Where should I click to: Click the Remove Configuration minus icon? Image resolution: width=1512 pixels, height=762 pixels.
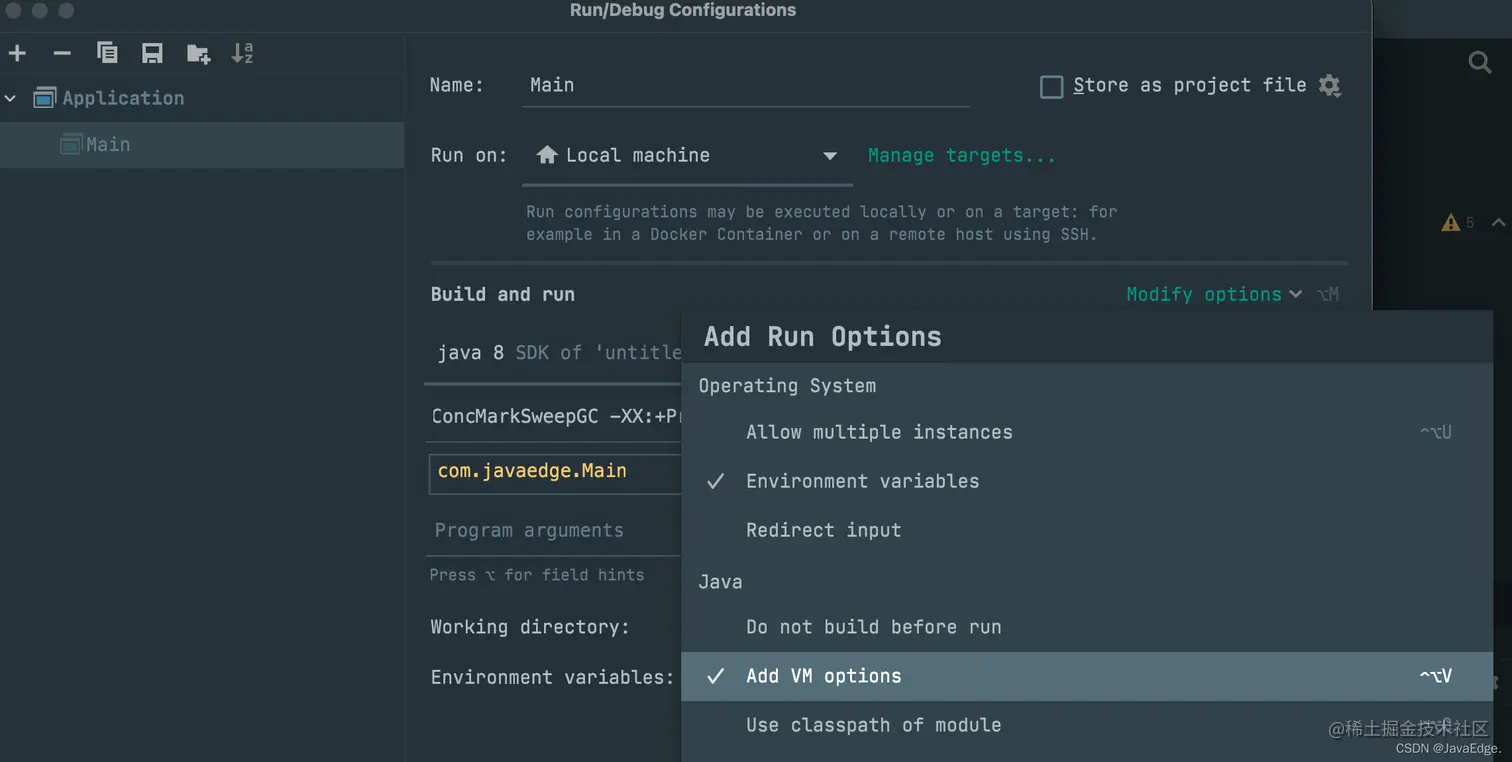pos(62,53)
